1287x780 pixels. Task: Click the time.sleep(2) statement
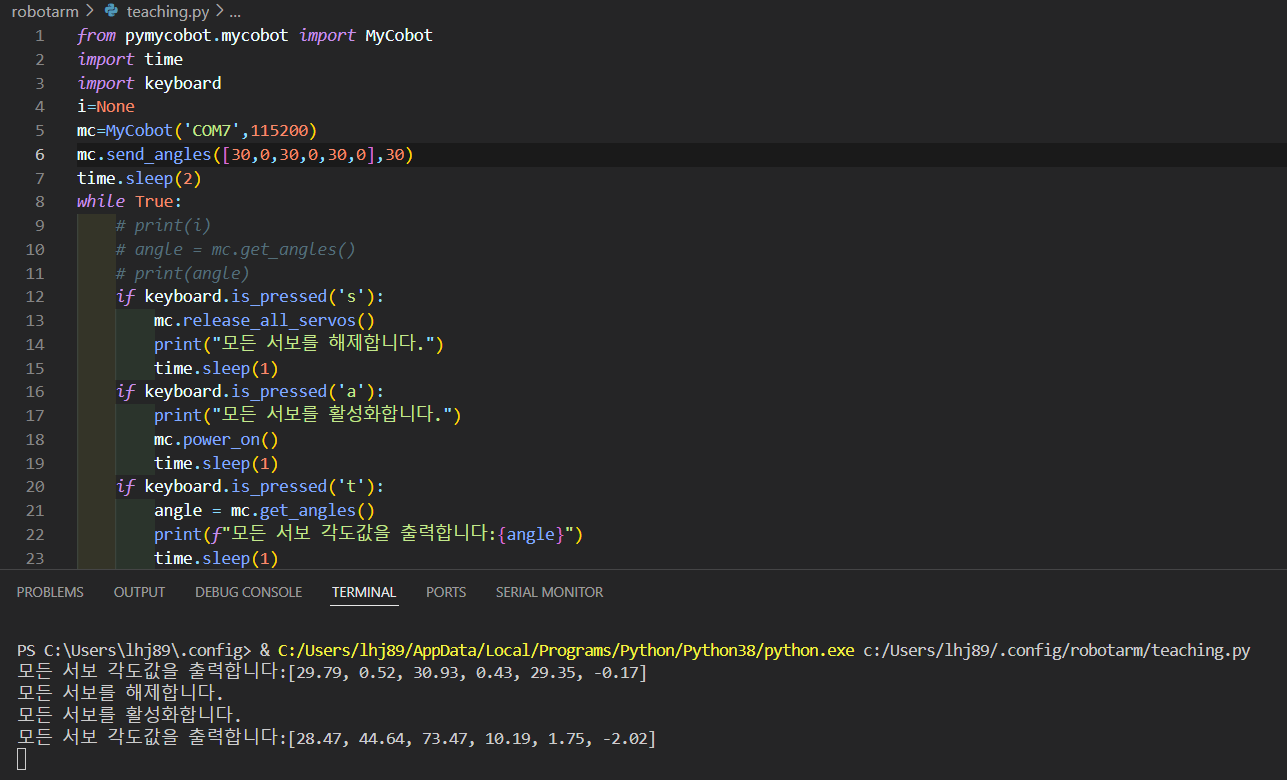tap(139, 178)
